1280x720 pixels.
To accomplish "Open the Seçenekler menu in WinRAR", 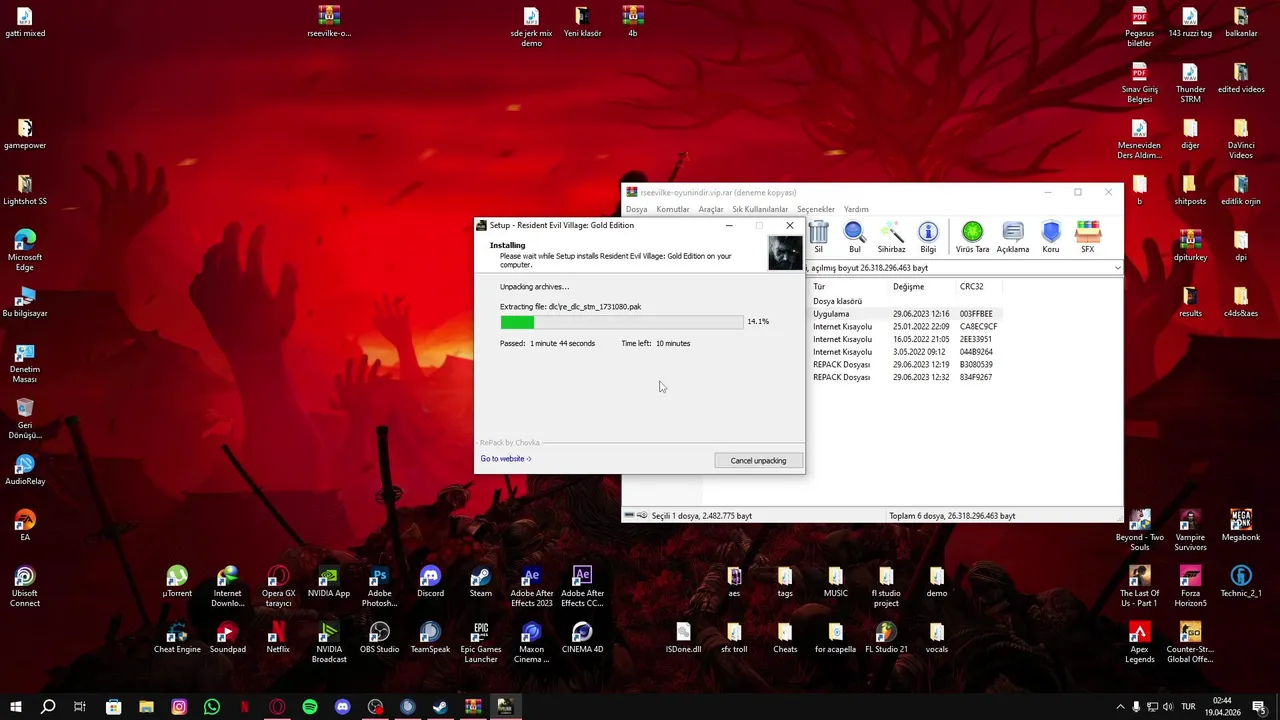I will [816, 210].
